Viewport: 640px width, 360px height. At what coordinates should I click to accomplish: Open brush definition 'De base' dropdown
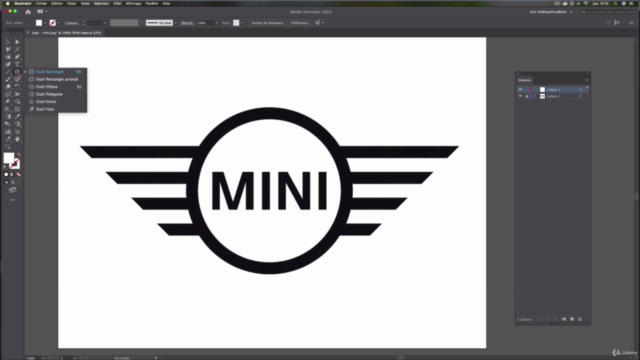[x=176, y=23]
